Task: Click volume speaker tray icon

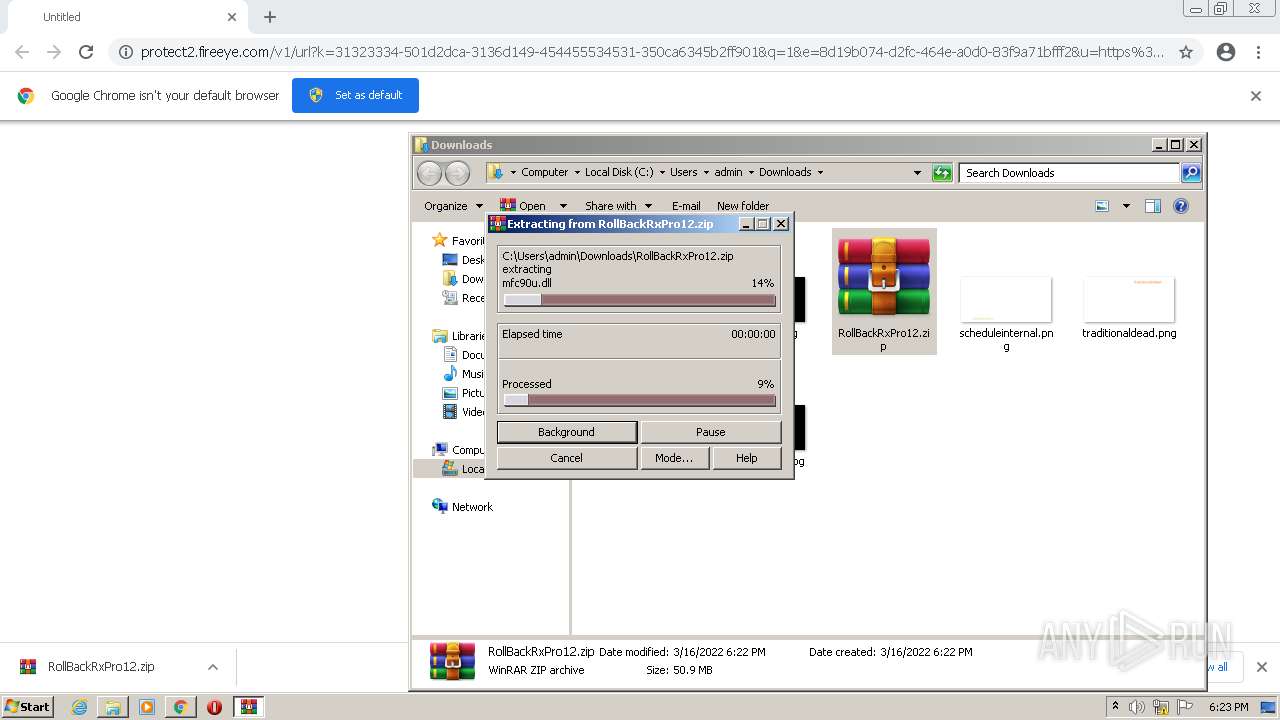Action: tap(1137, 707)
